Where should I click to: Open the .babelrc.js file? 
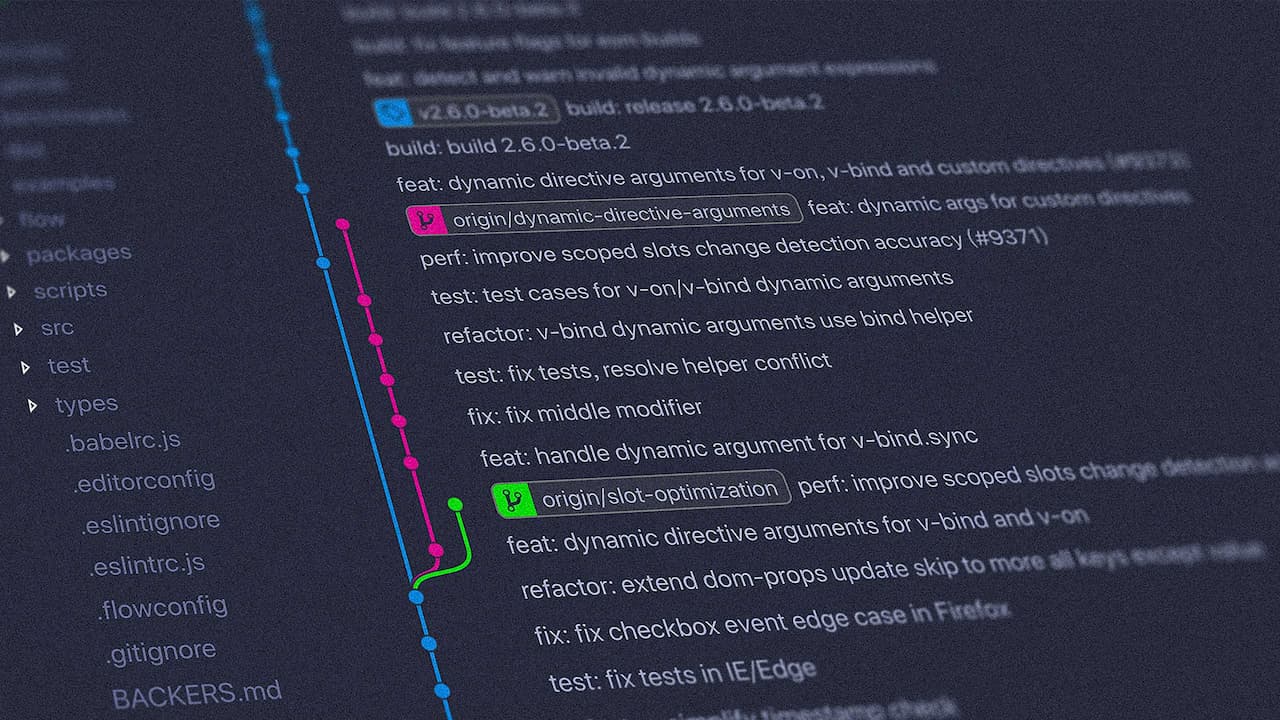pyautogui.click(x=123, y=441)
